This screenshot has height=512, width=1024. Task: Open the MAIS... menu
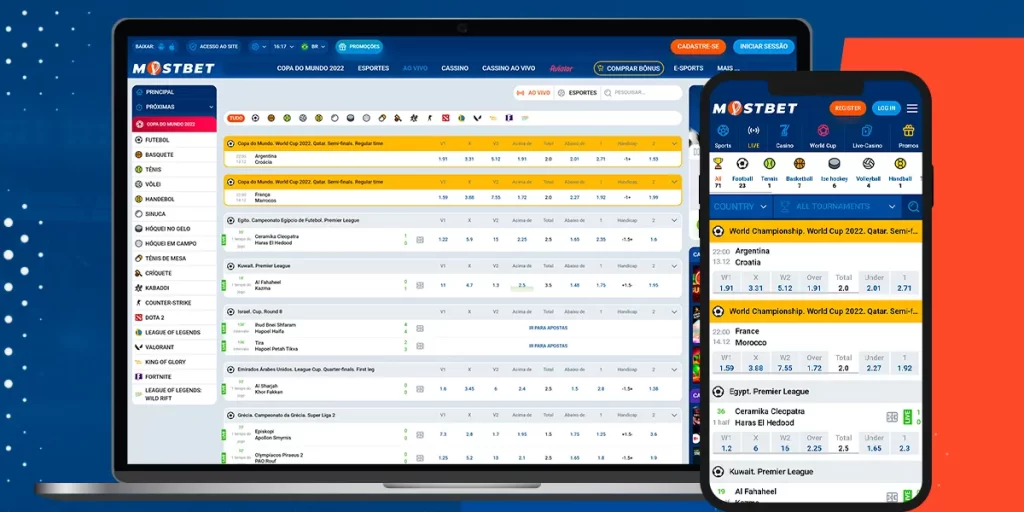728,68
